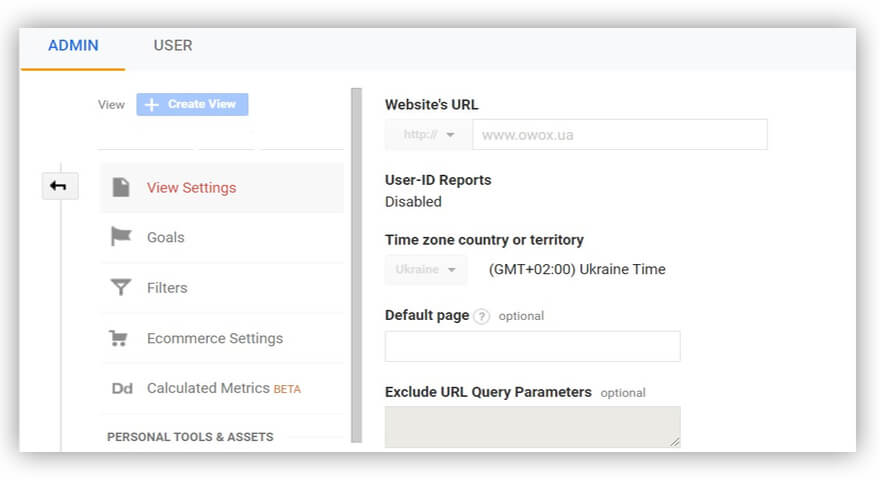Screen dimensions: 880x480
Task: Click the Ecommerce Settings cart icon
Action: click(x=119, y=338)
